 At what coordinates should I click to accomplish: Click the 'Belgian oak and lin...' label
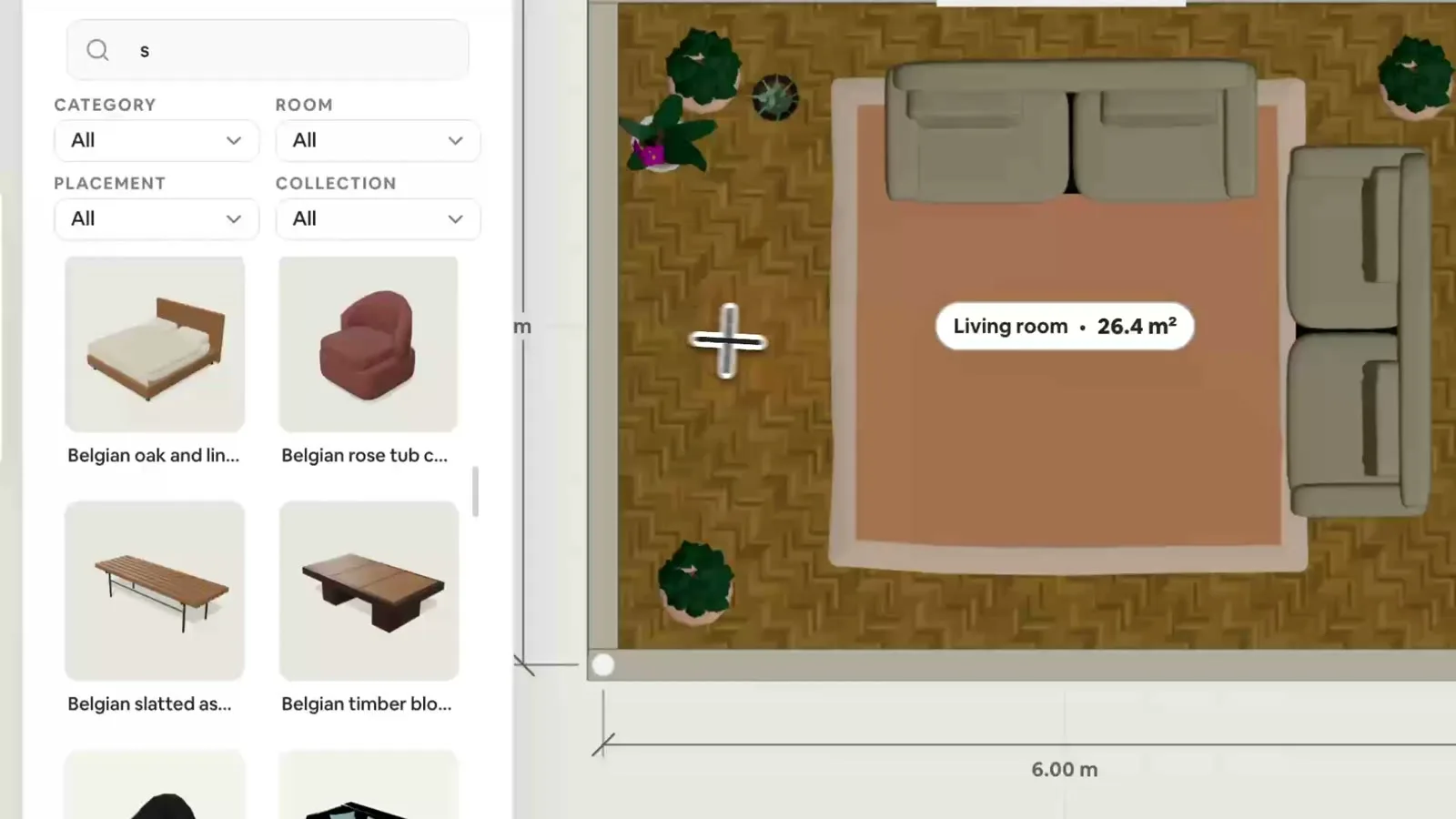click(x=154, y=455)
